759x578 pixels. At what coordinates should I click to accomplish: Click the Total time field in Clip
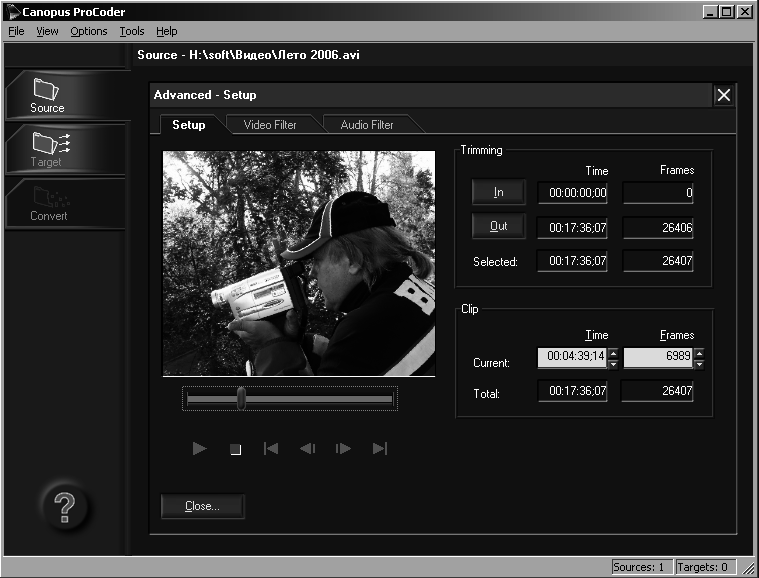(x=572, y=391)
